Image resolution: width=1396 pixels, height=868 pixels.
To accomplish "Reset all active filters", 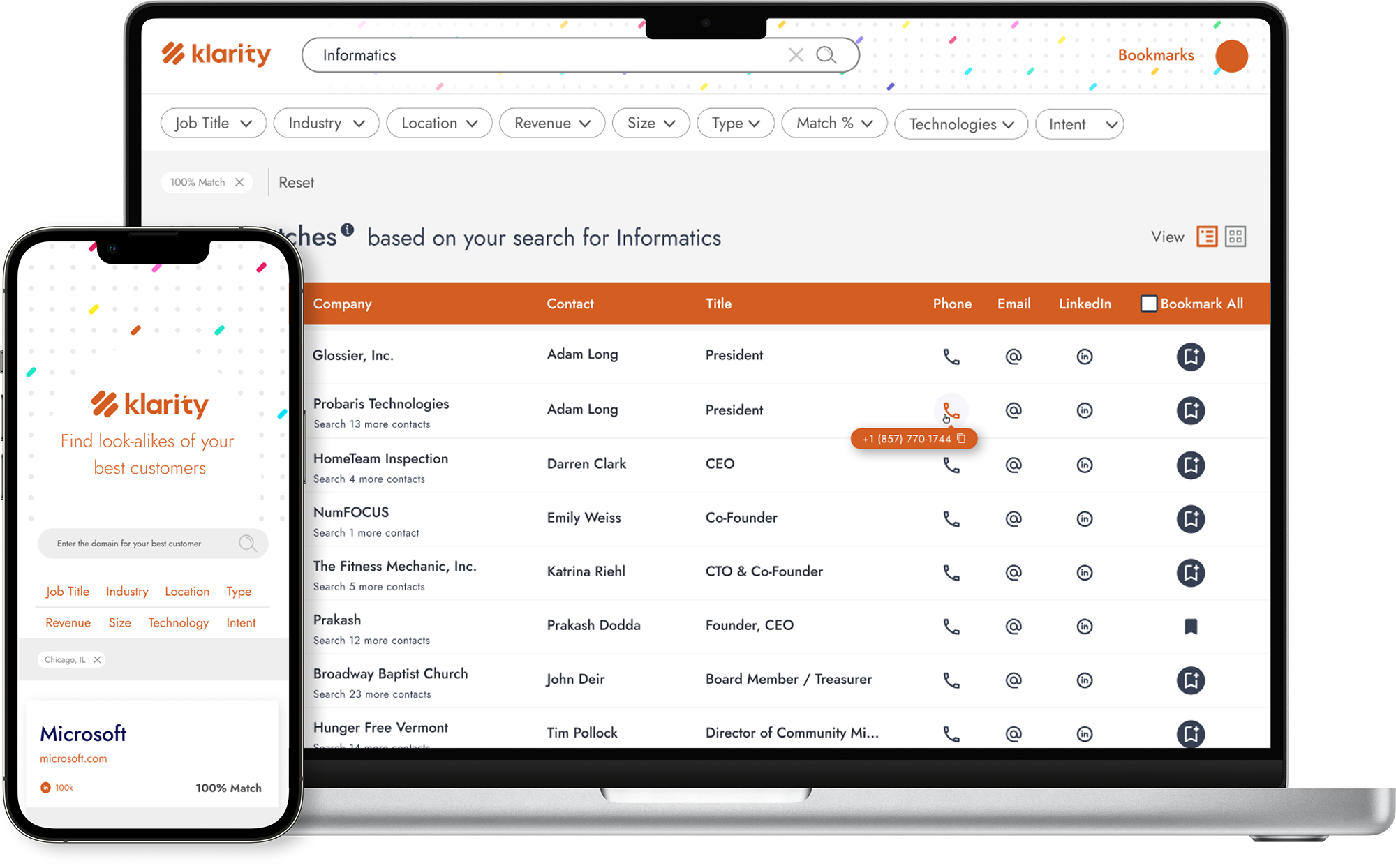I will [x=296, y=181].
